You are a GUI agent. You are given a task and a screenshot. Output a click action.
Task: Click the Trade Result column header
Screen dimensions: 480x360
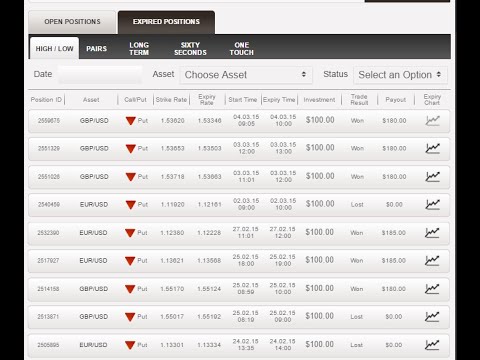[x=359, y=100]
